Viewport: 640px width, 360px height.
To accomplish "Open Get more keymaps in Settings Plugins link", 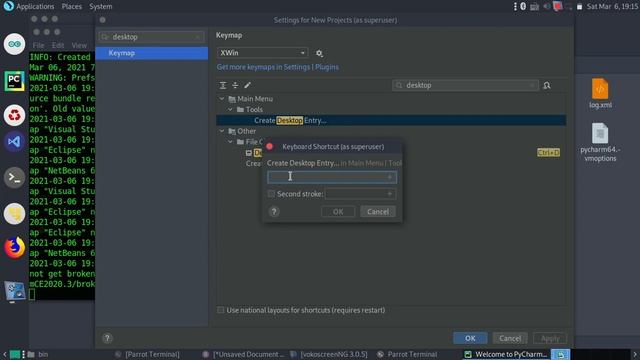I will (278, 67).
